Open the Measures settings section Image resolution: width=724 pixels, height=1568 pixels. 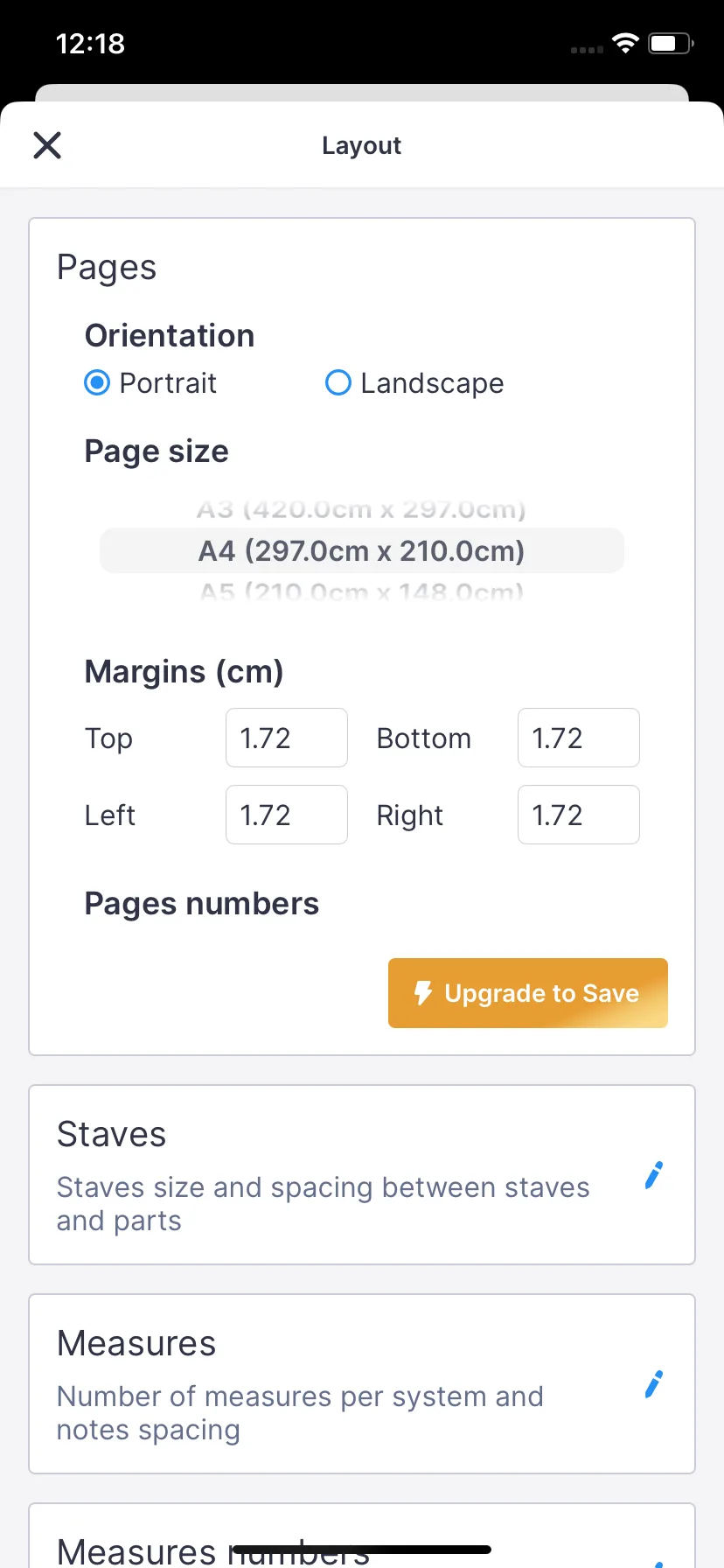pyautogui.click(x=332, y=1384)
